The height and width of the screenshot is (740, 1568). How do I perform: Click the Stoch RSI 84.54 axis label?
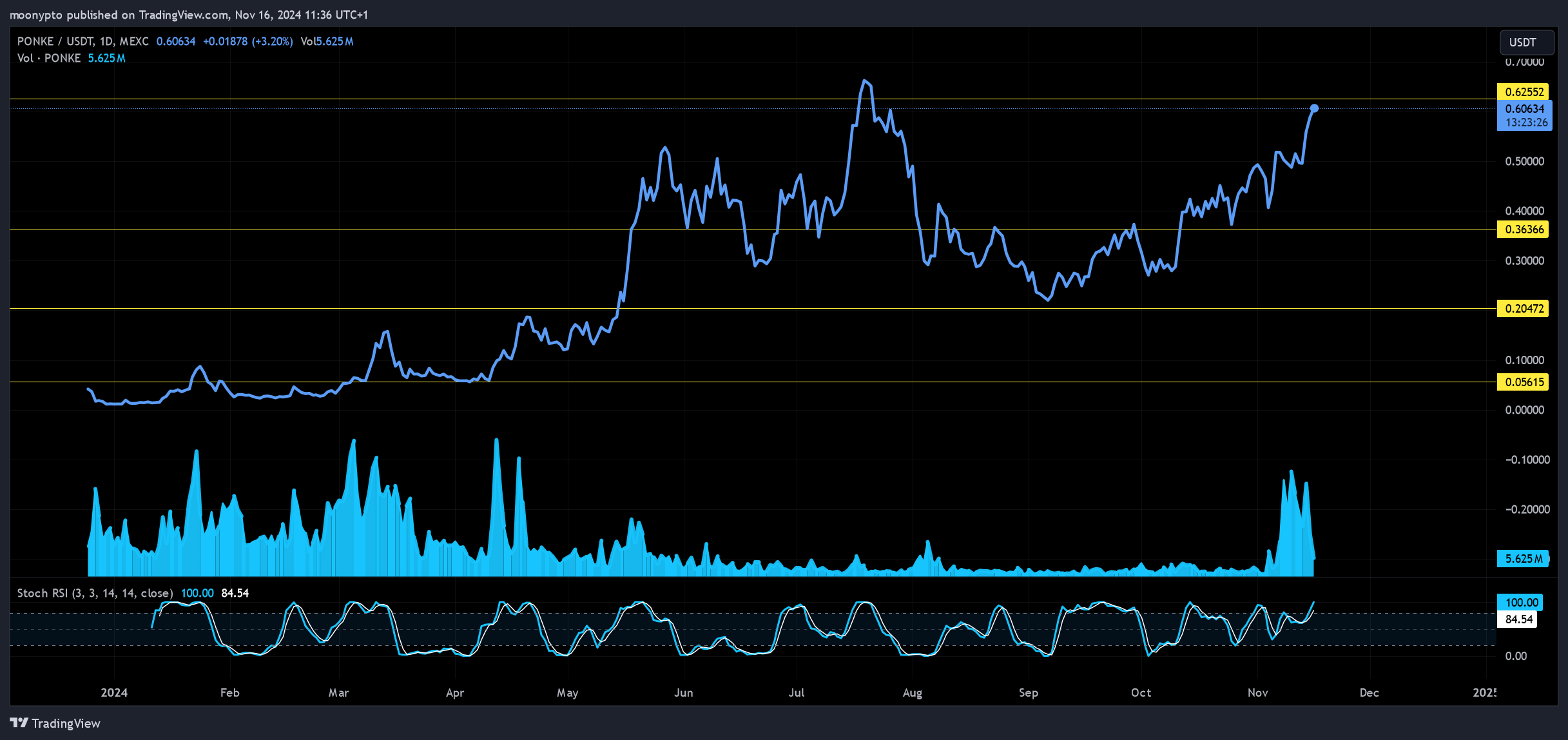[x=1518, y=619]
